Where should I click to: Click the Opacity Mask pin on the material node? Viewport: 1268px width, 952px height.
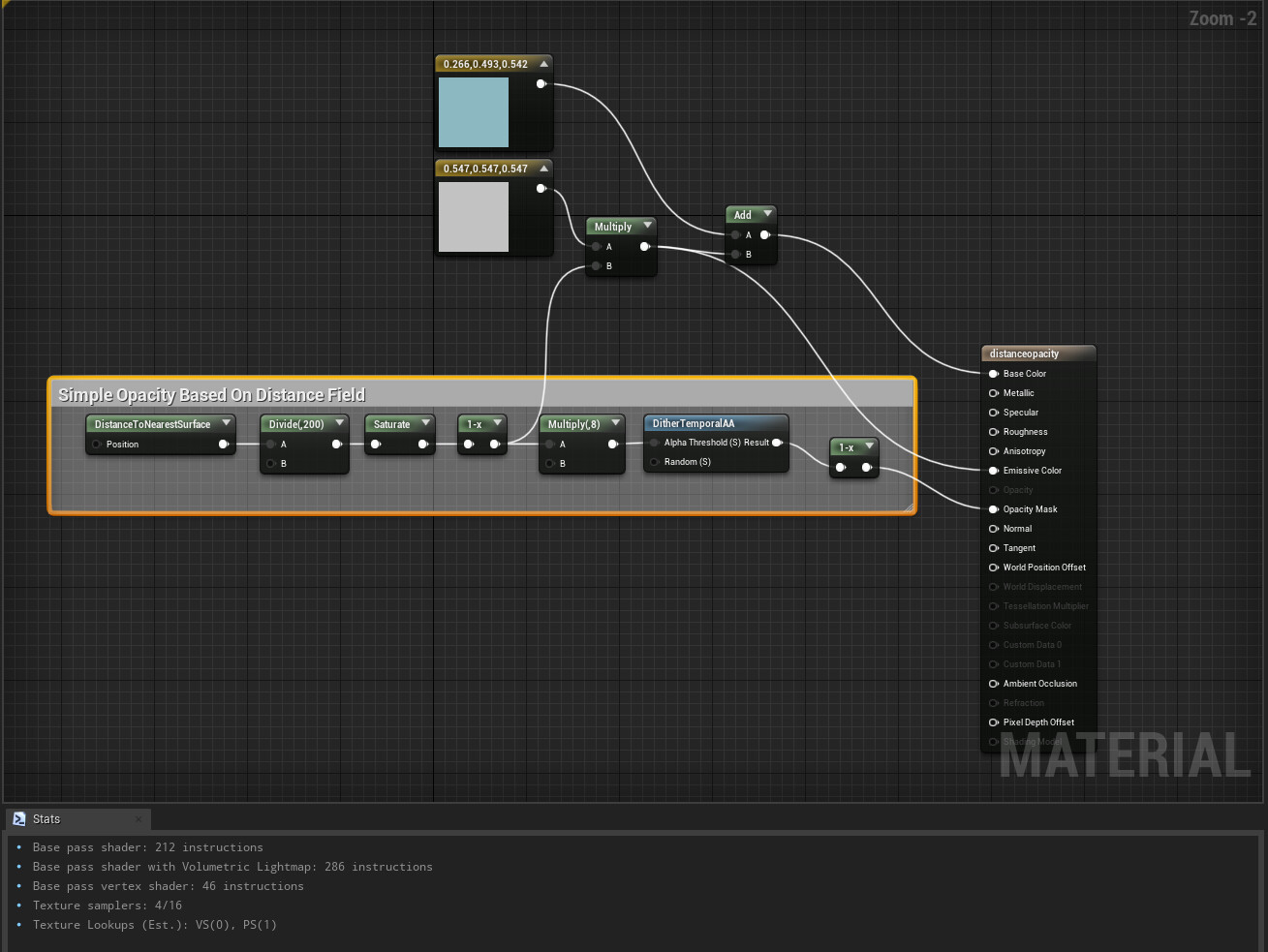pyautogui.click(x=994, y=508)
